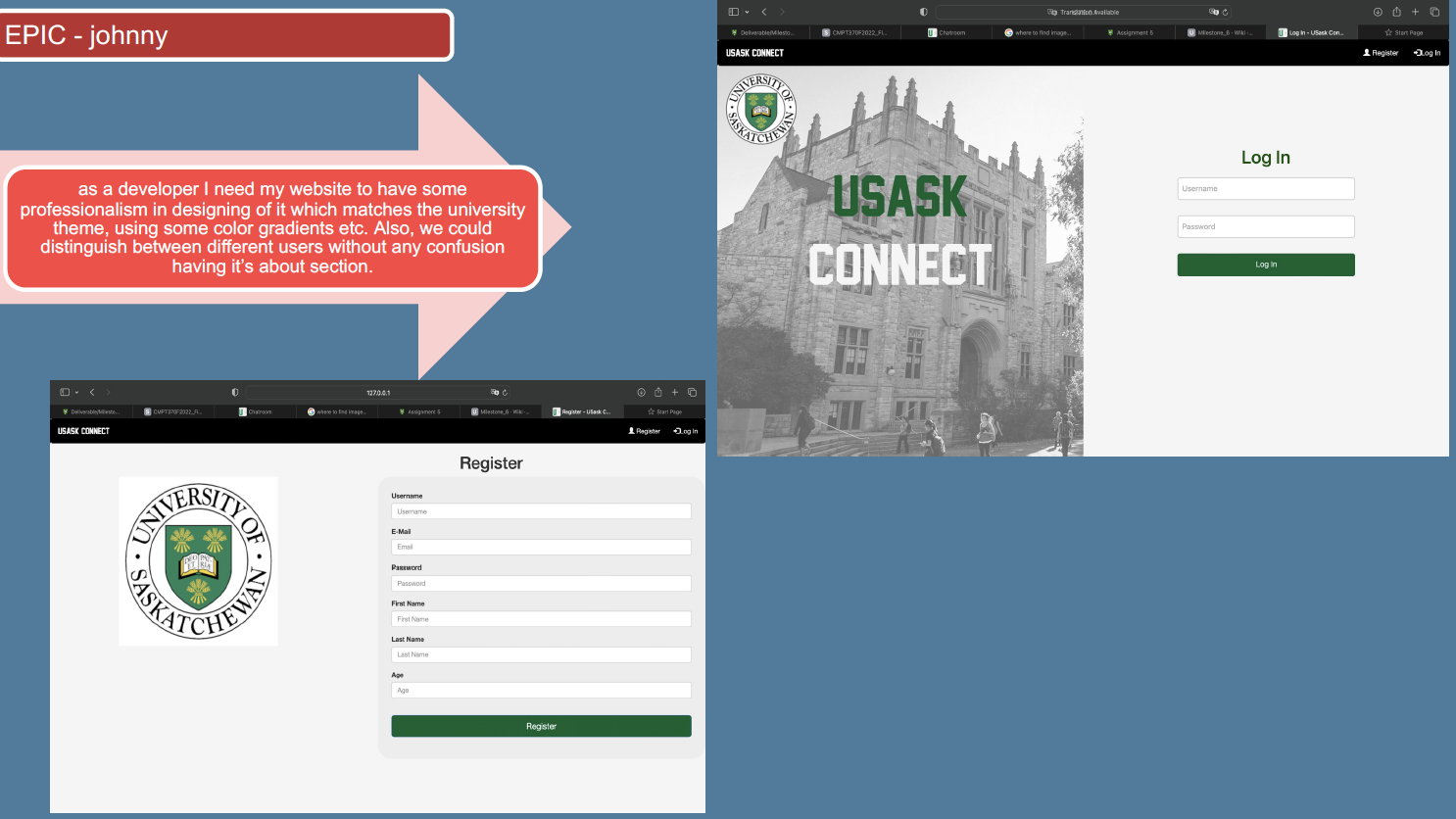Click the Register person icon in the USask navbar
Viewport: 1456px width, 819px height.
click(1368, 53)
